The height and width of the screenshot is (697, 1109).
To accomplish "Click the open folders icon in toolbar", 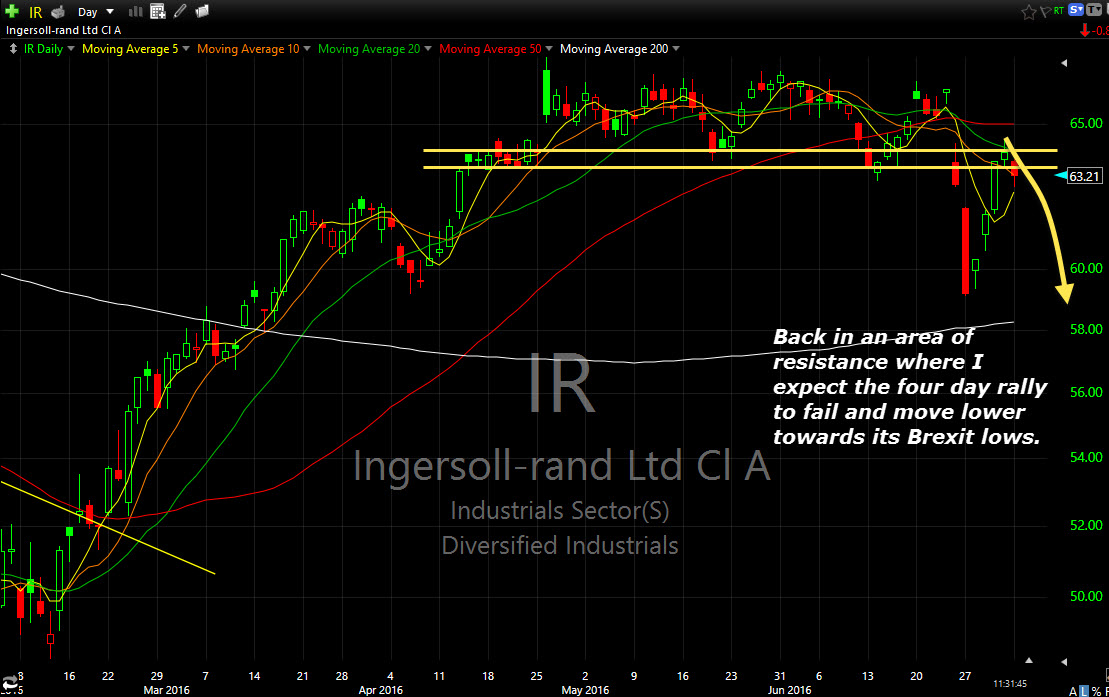I will 202,11.
